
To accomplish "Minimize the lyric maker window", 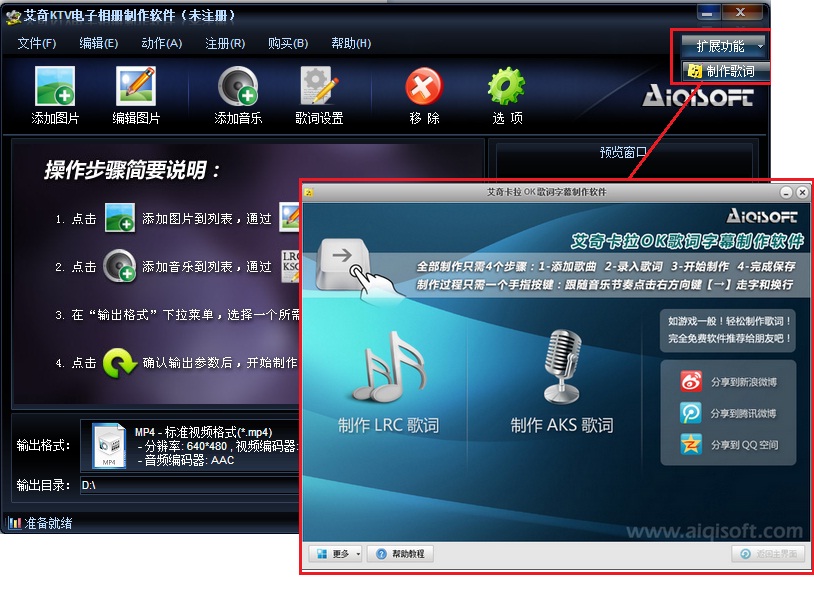I will pyautogui.click(x=786, y=193).
